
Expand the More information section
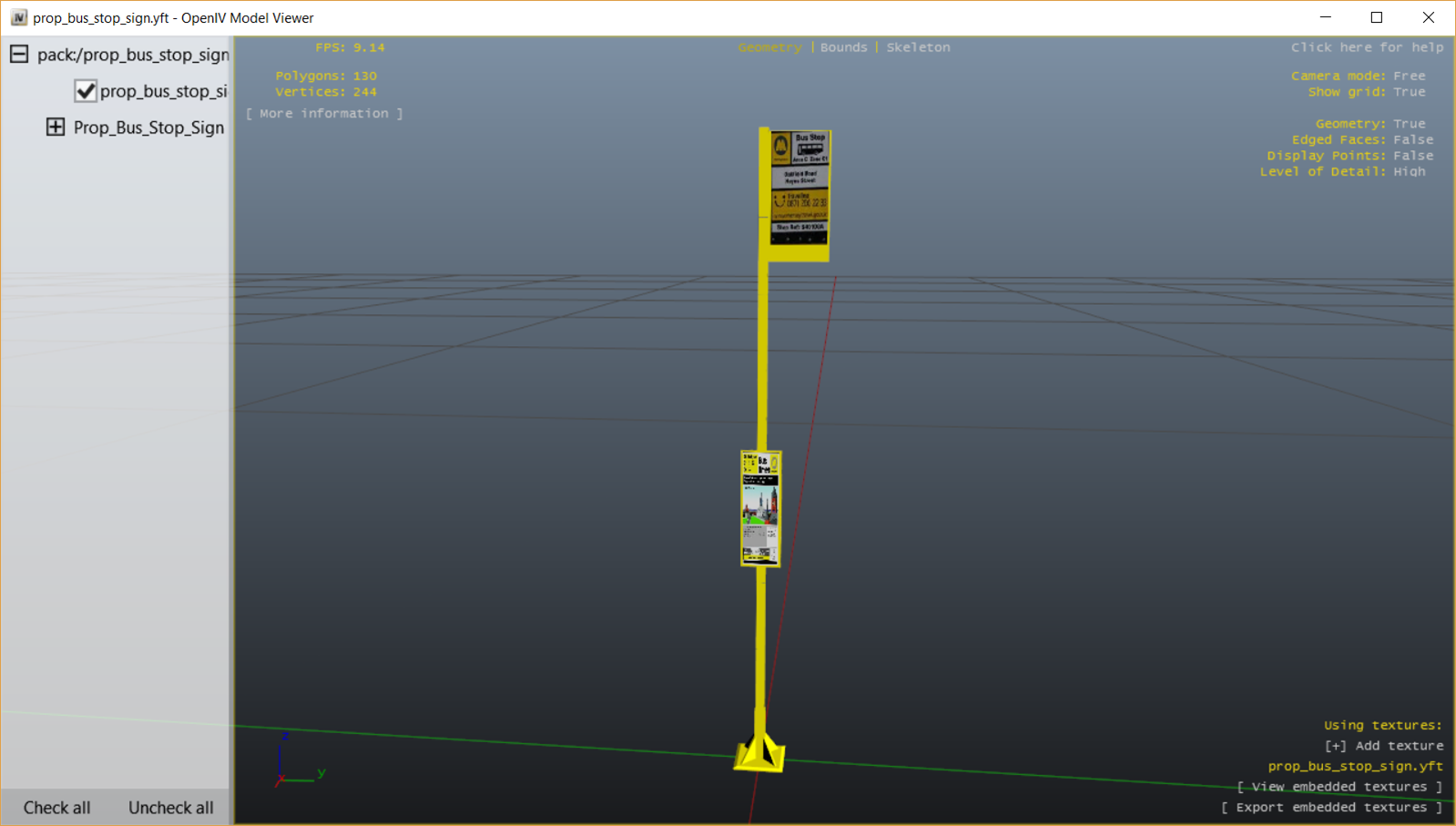click(x=324, y=114)
